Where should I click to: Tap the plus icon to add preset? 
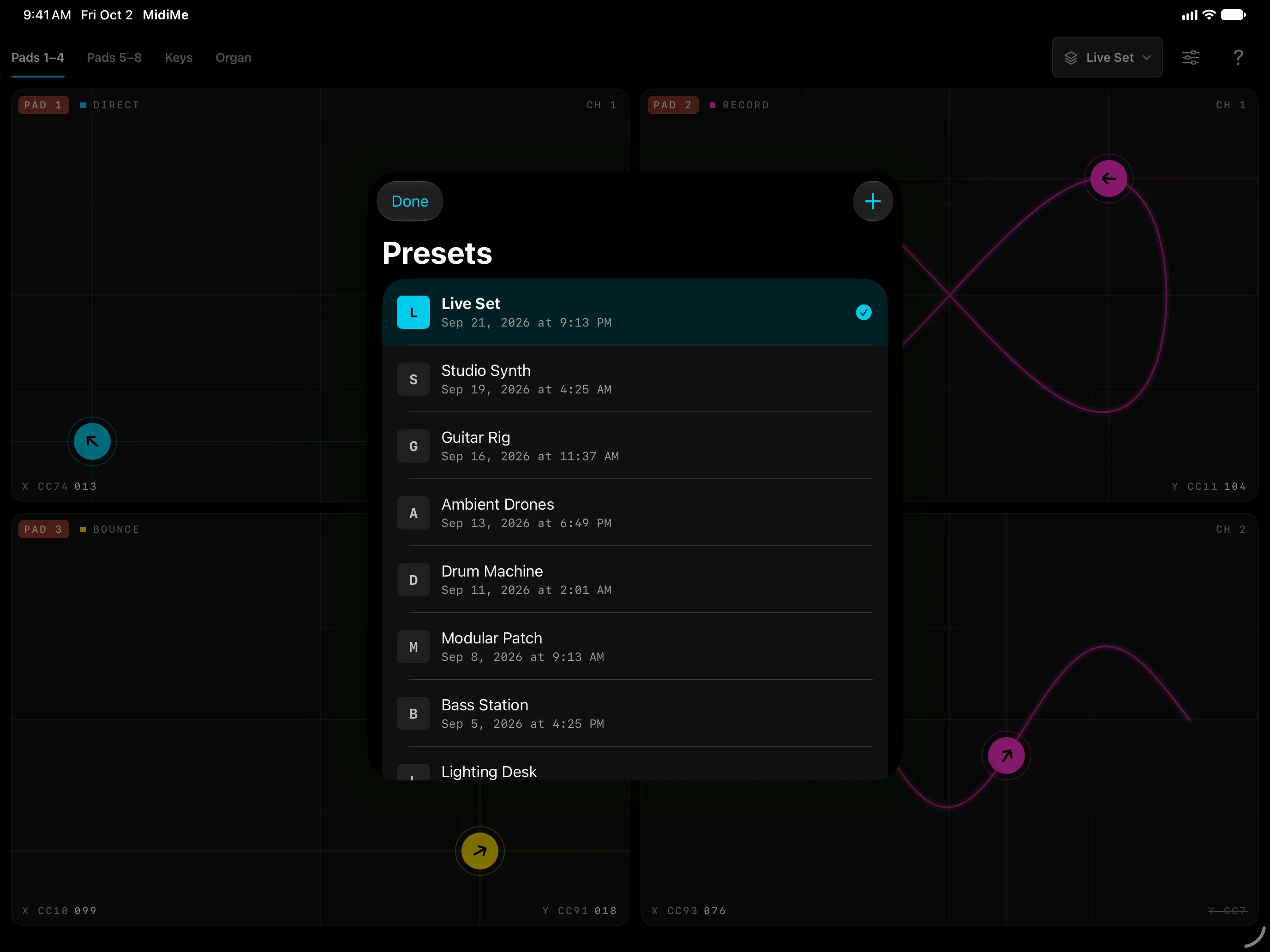[x=873, y=202]
